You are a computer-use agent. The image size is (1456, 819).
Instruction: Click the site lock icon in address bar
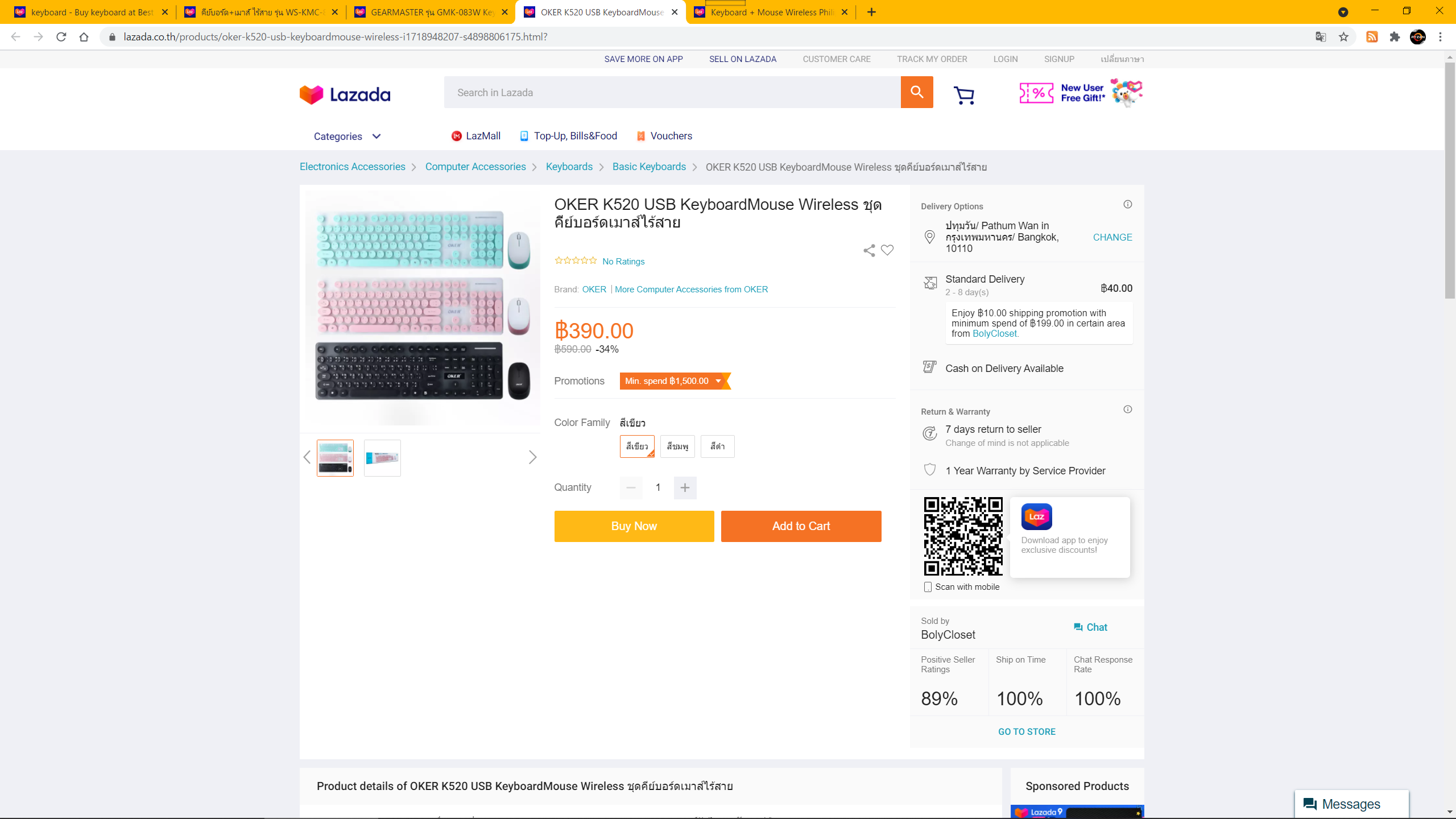[x=112, y=37]
